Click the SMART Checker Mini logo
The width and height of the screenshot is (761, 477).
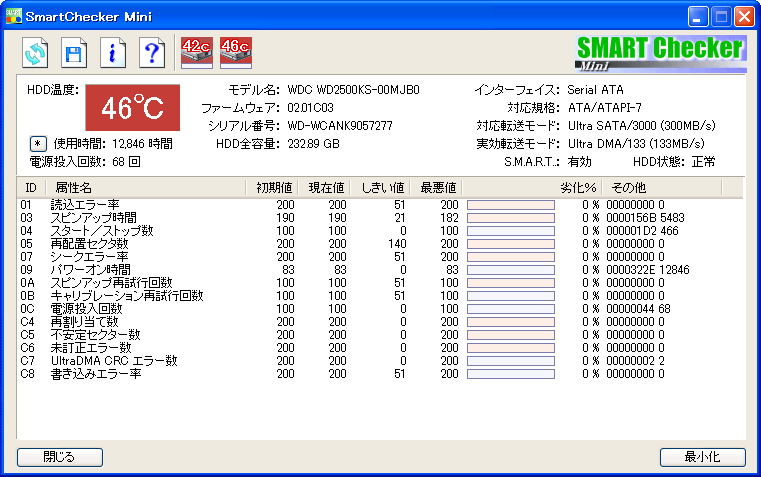pos(661,53)
